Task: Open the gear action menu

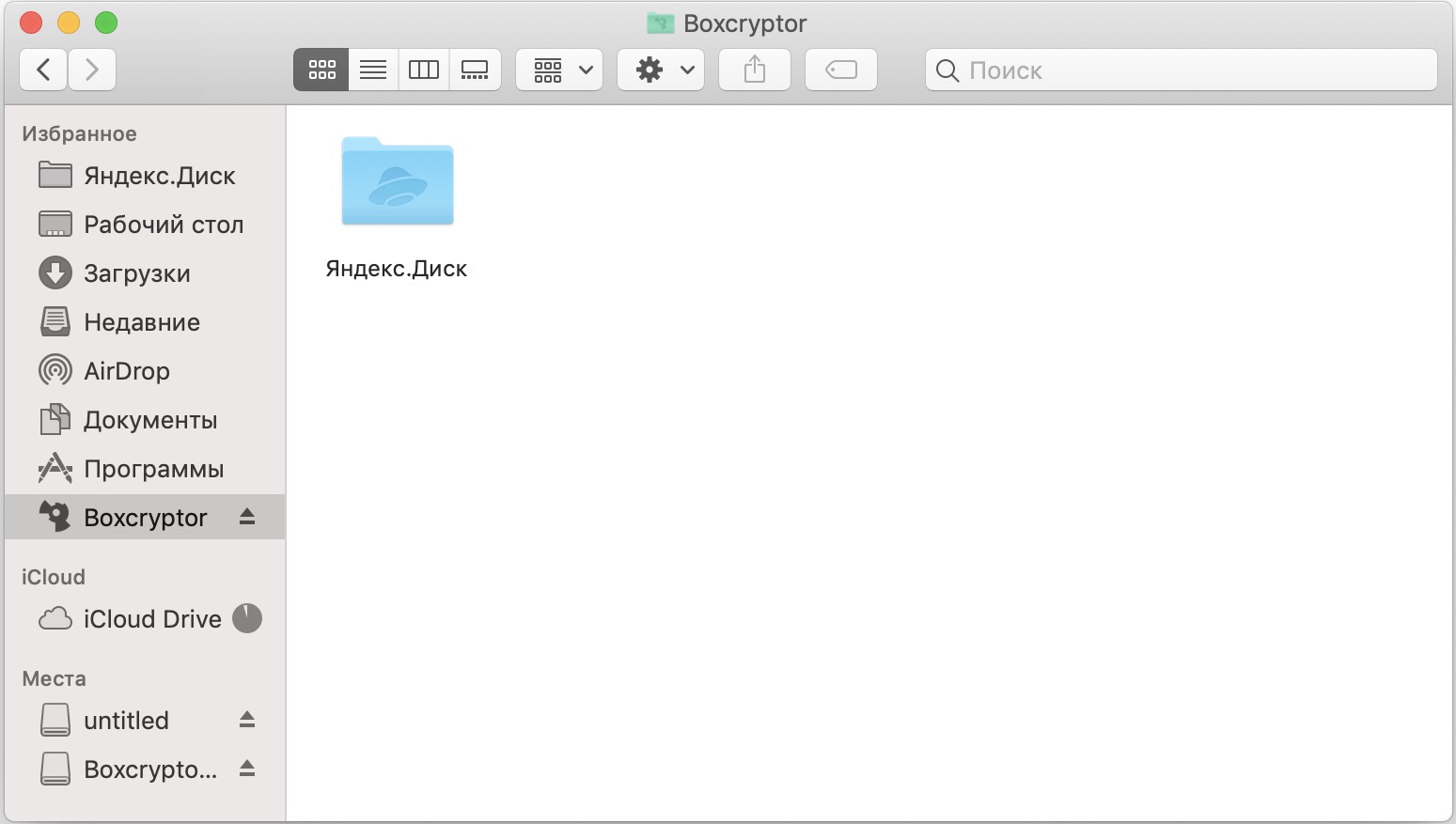Action: 661,70
